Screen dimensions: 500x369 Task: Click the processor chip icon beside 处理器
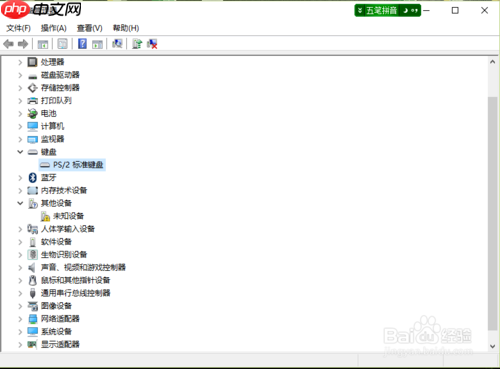click(32, 62)
